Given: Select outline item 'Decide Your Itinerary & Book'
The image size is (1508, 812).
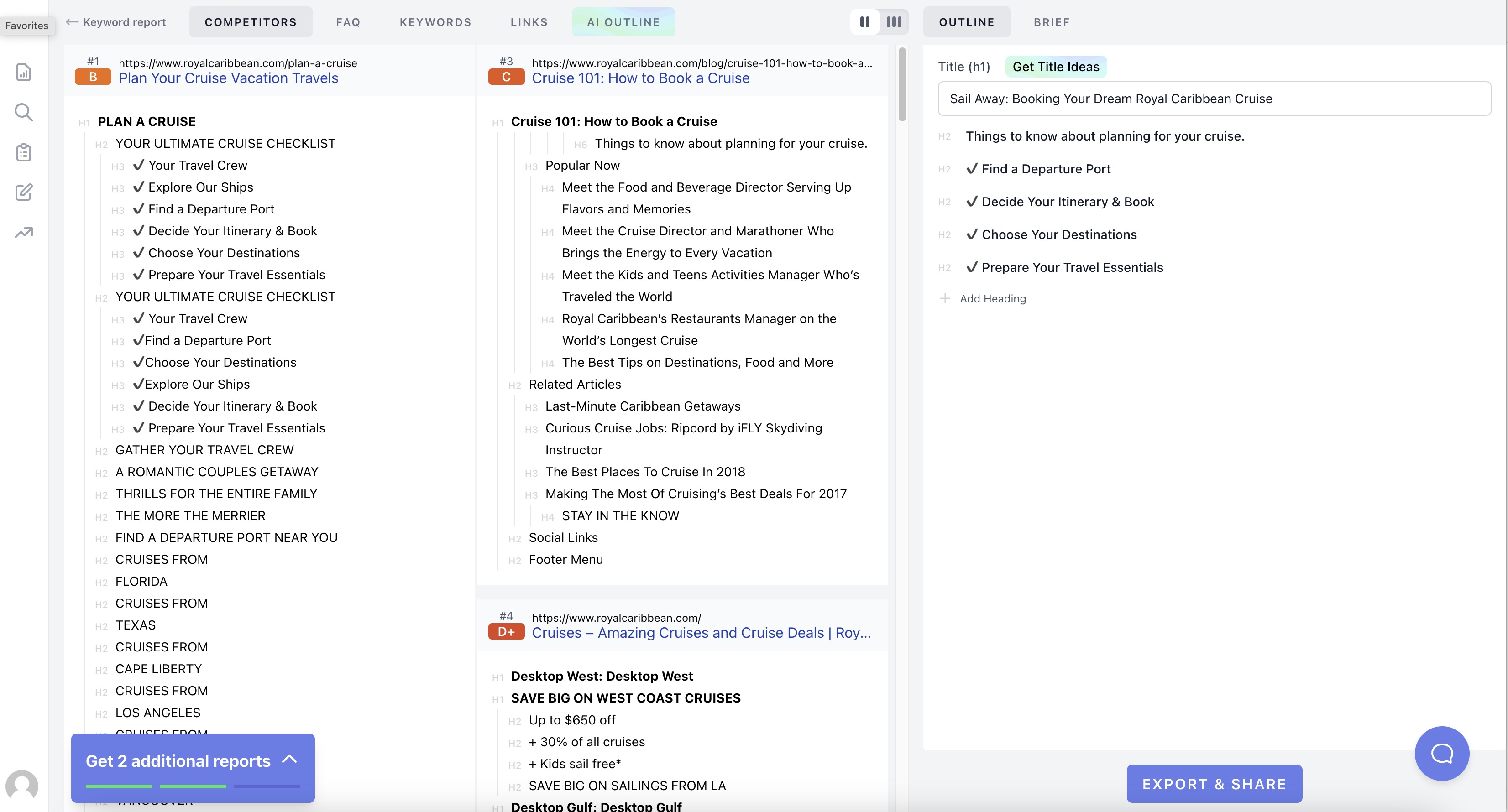Looking at the screenshot, I should pos(1060,202).
